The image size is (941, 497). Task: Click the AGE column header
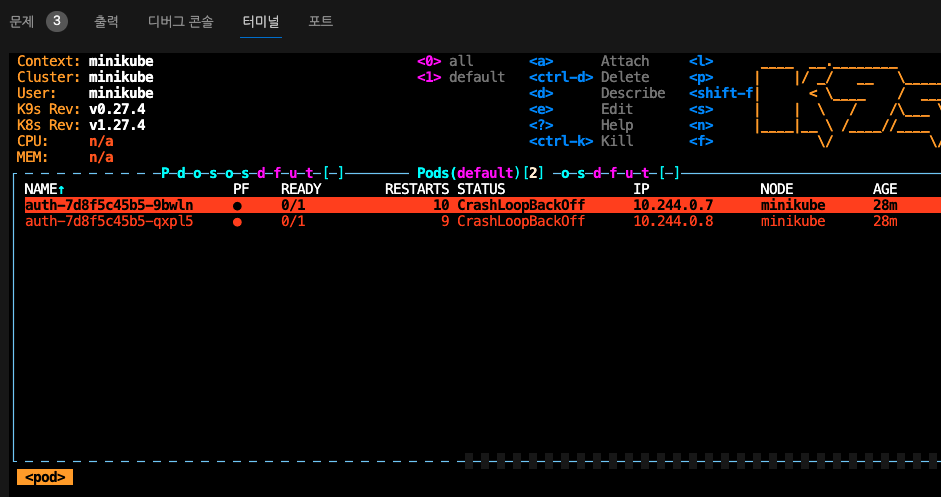[x=885, y=189]
